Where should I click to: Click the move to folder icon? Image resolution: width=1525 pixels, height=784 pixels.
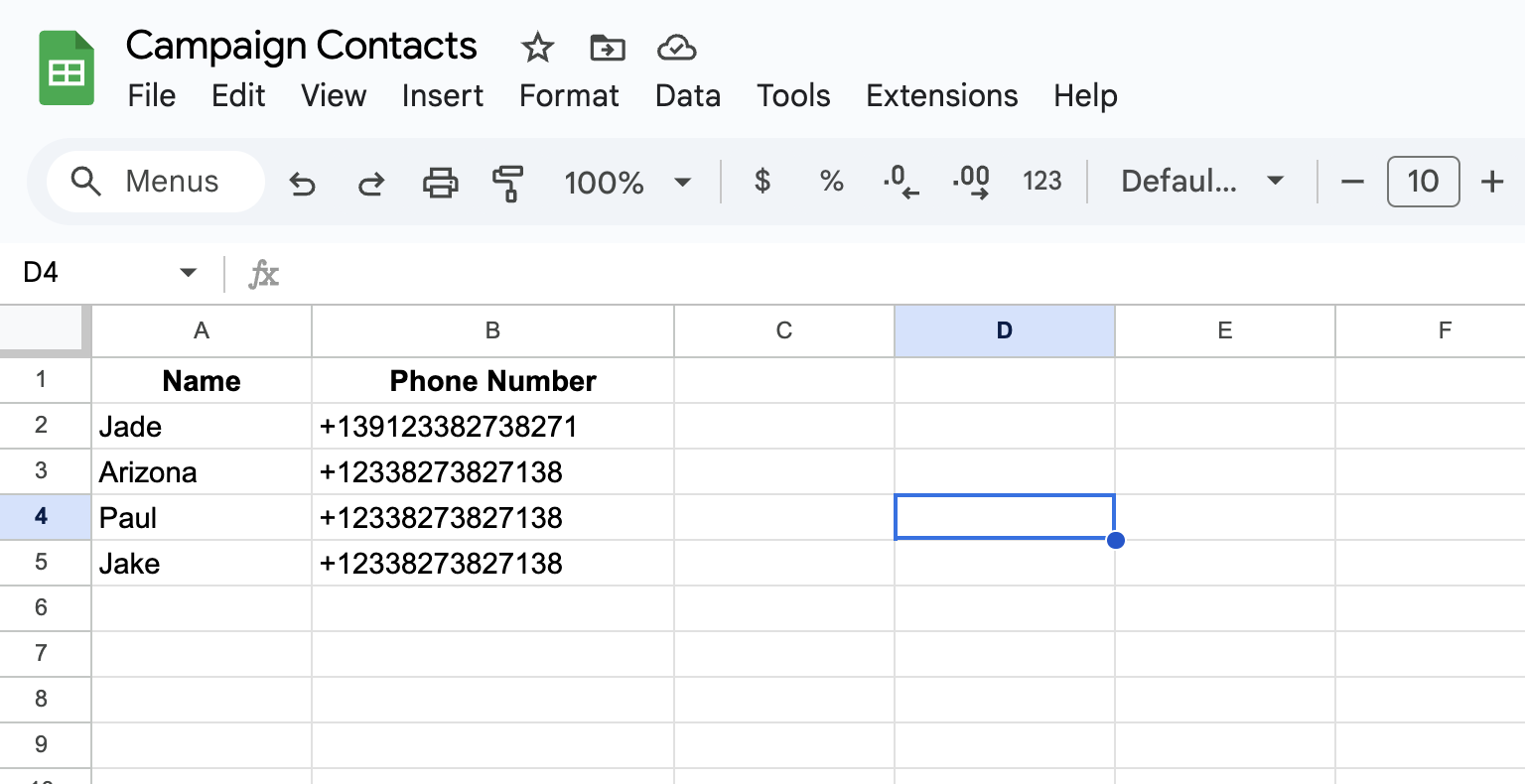[607, 47]
